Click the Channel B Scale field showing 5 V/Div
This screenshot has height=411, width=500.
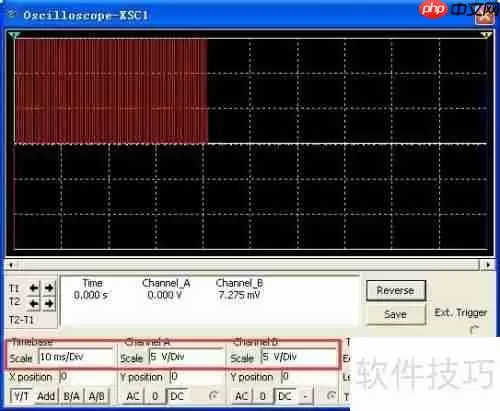tap(298, 357)
